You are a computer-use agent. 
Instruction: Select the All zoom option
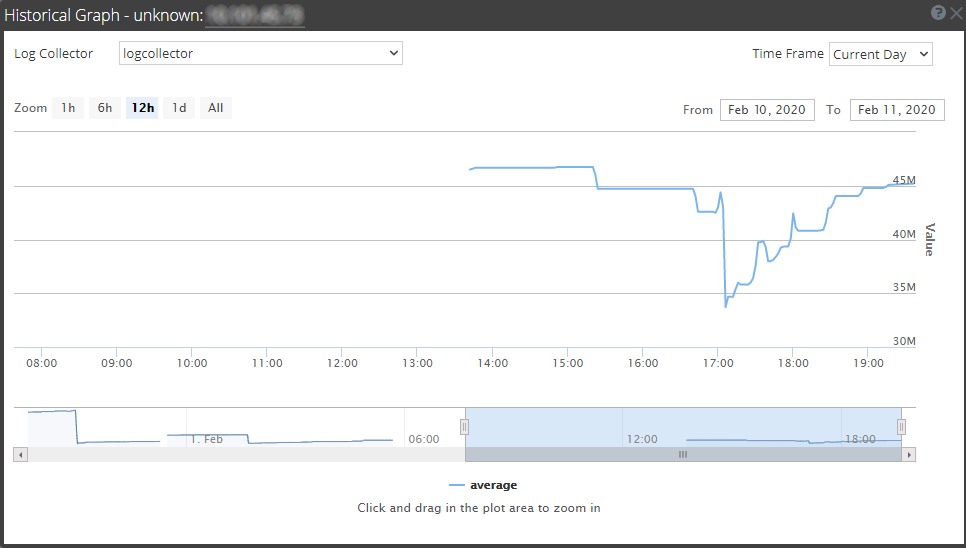(216, 108)
